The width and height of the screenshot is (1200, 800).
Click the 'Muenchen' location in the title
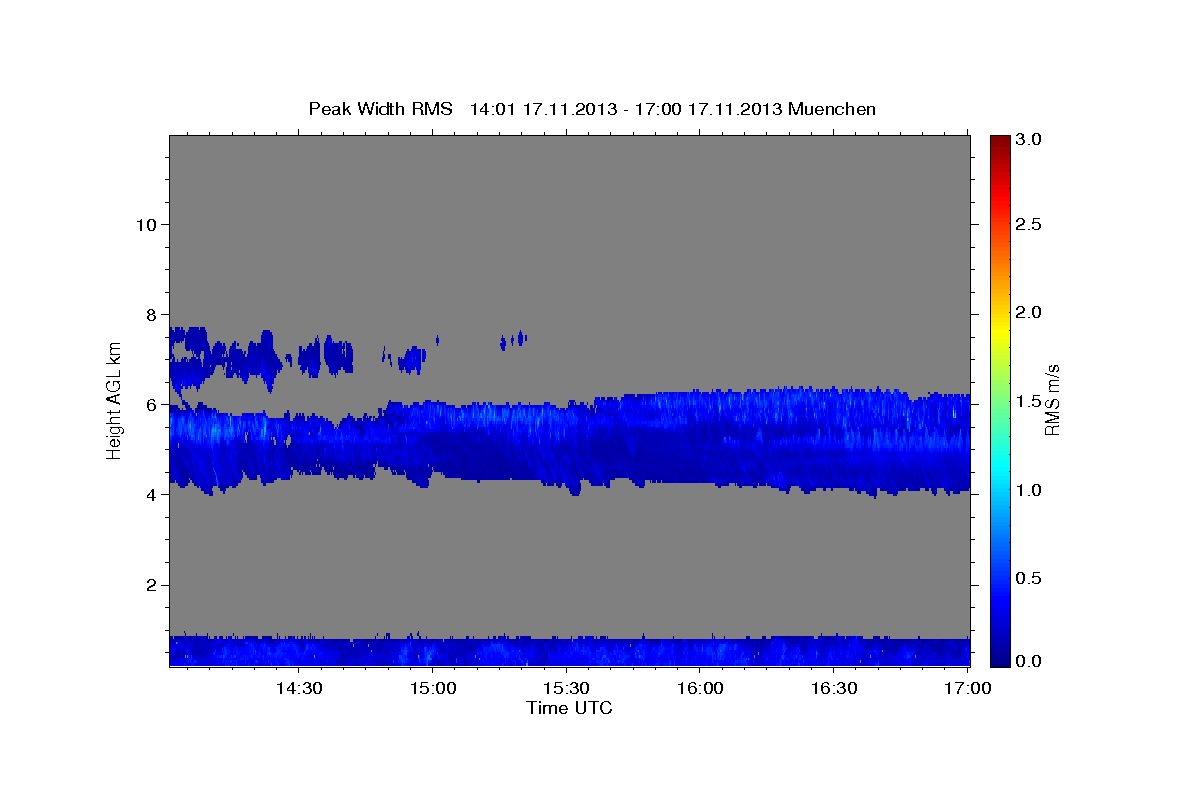(x=832, y=109)
